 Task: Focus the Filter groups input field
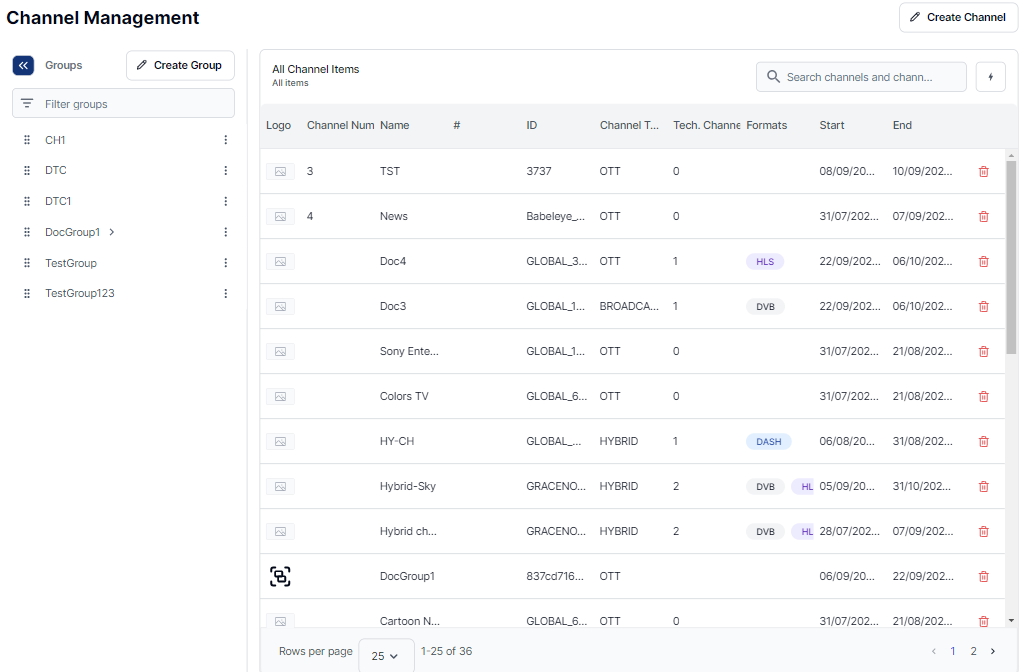coord(135,104)
